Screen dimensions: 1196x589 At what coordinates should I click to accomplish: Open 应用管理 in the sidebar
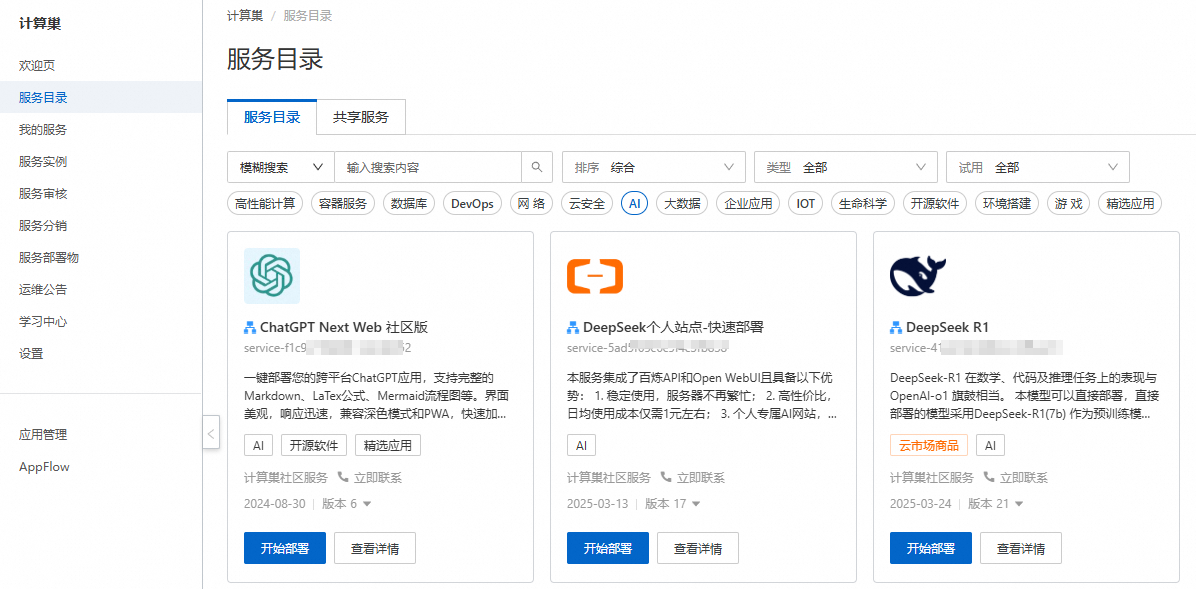pyautogui.click(x=101, y=435)
